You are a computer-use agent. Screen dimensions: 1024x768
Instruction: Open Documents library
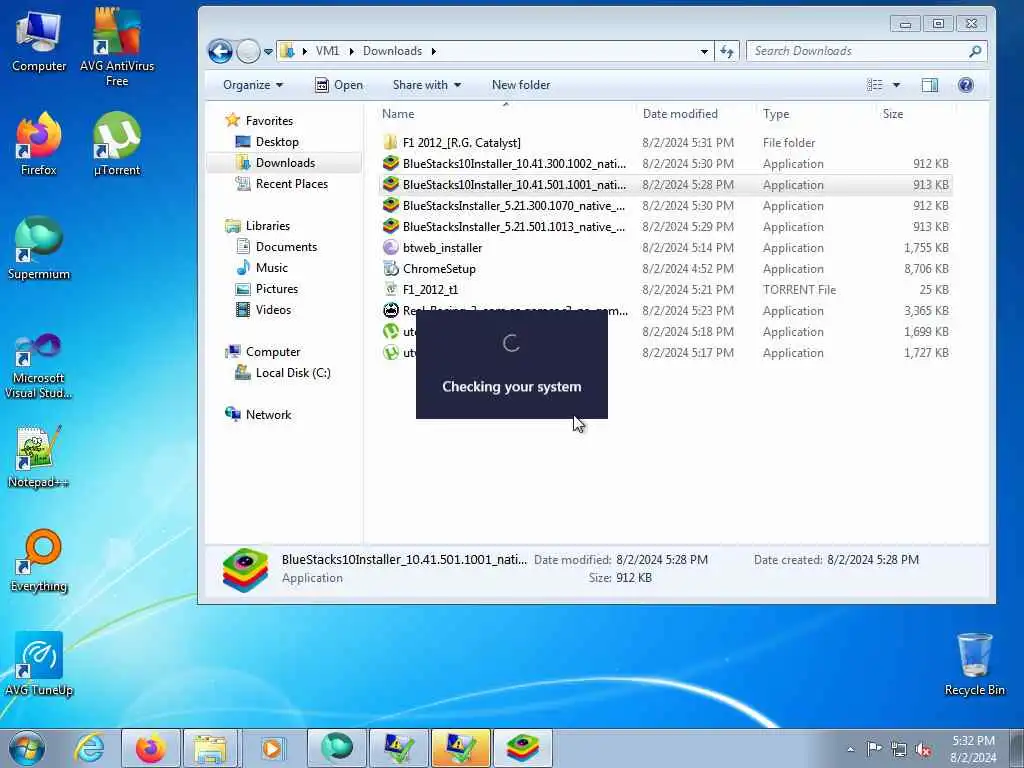(286, 246)
